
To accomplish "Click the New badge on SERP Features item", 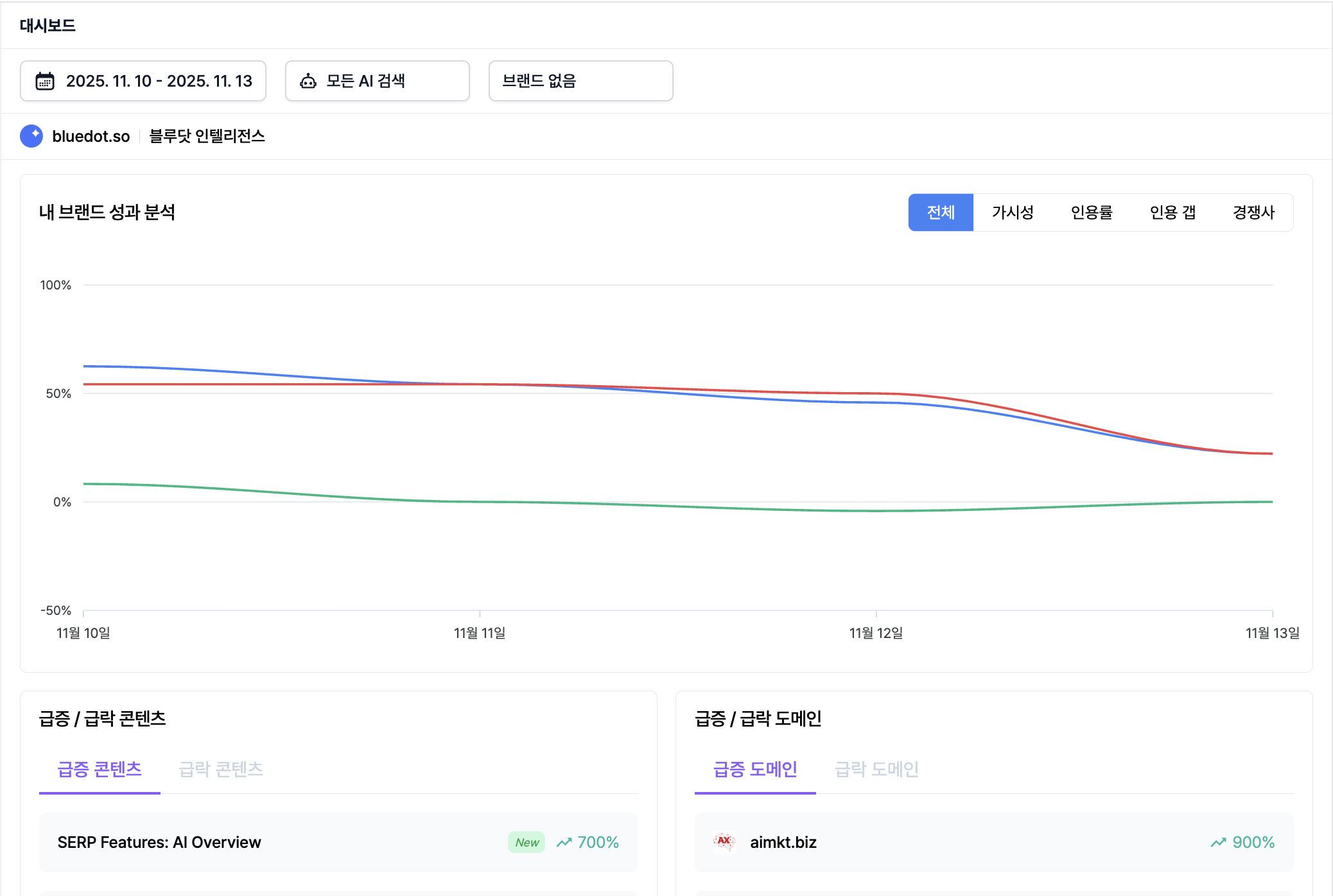I will coord(525,842).
